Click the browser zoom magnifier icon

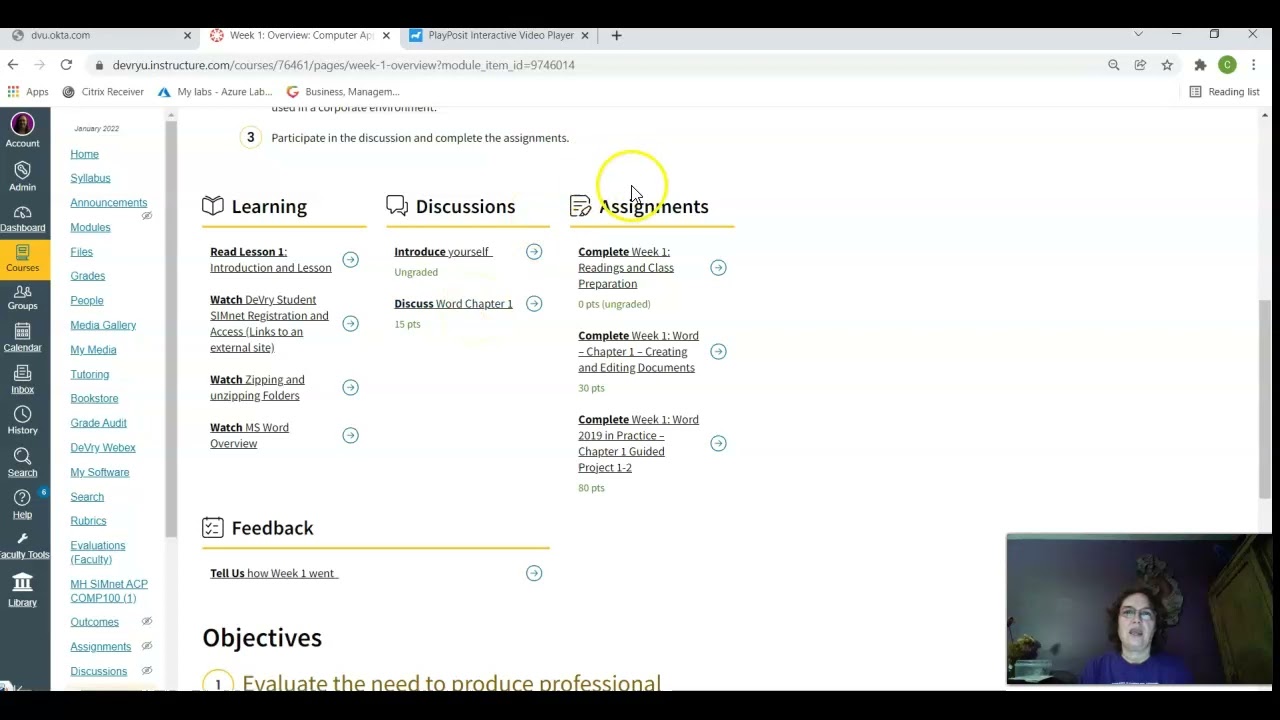1114,65
